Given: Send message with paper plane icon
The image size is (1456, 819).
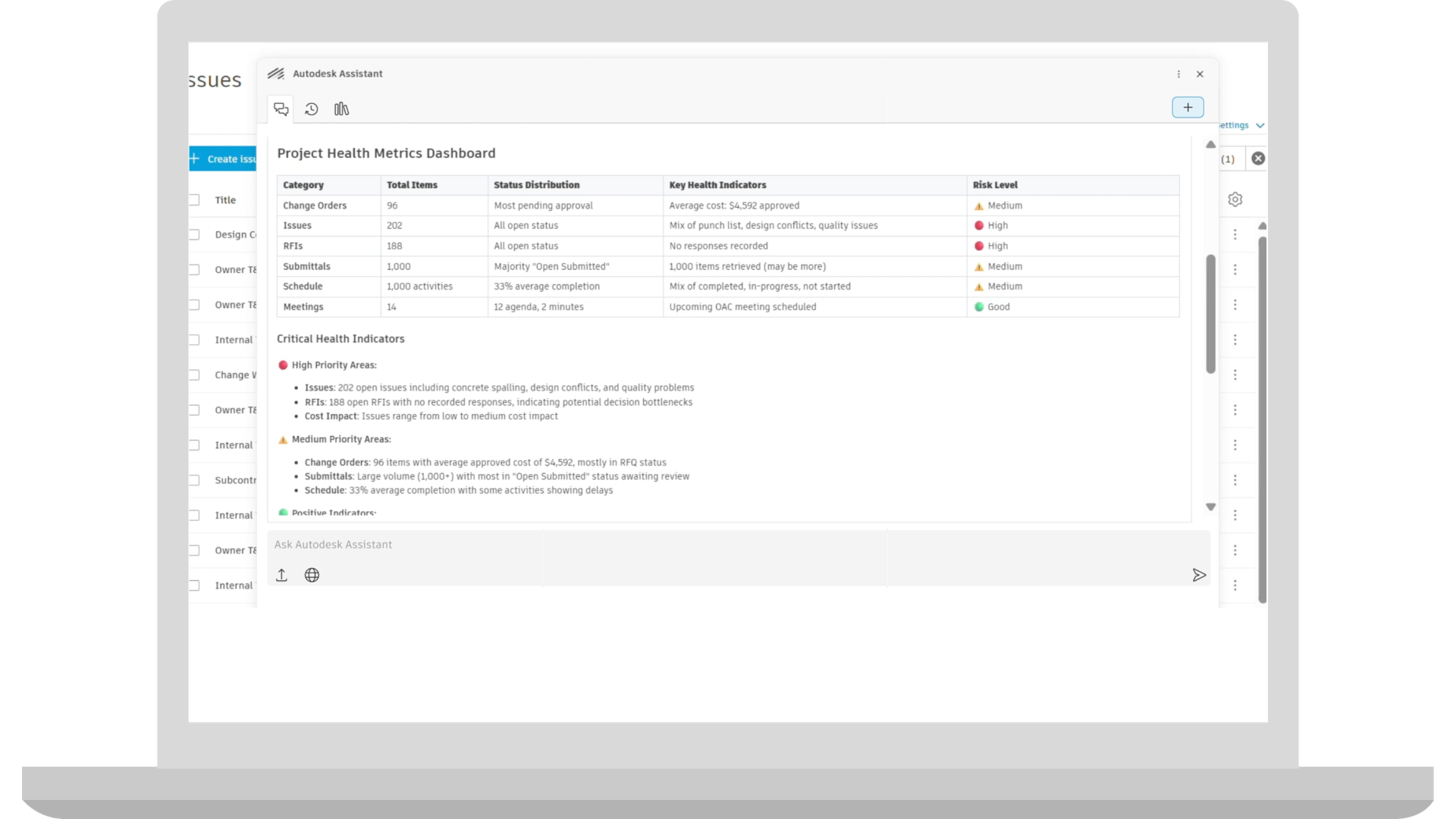Looking at the screenshot, I should click(1198, 575).
